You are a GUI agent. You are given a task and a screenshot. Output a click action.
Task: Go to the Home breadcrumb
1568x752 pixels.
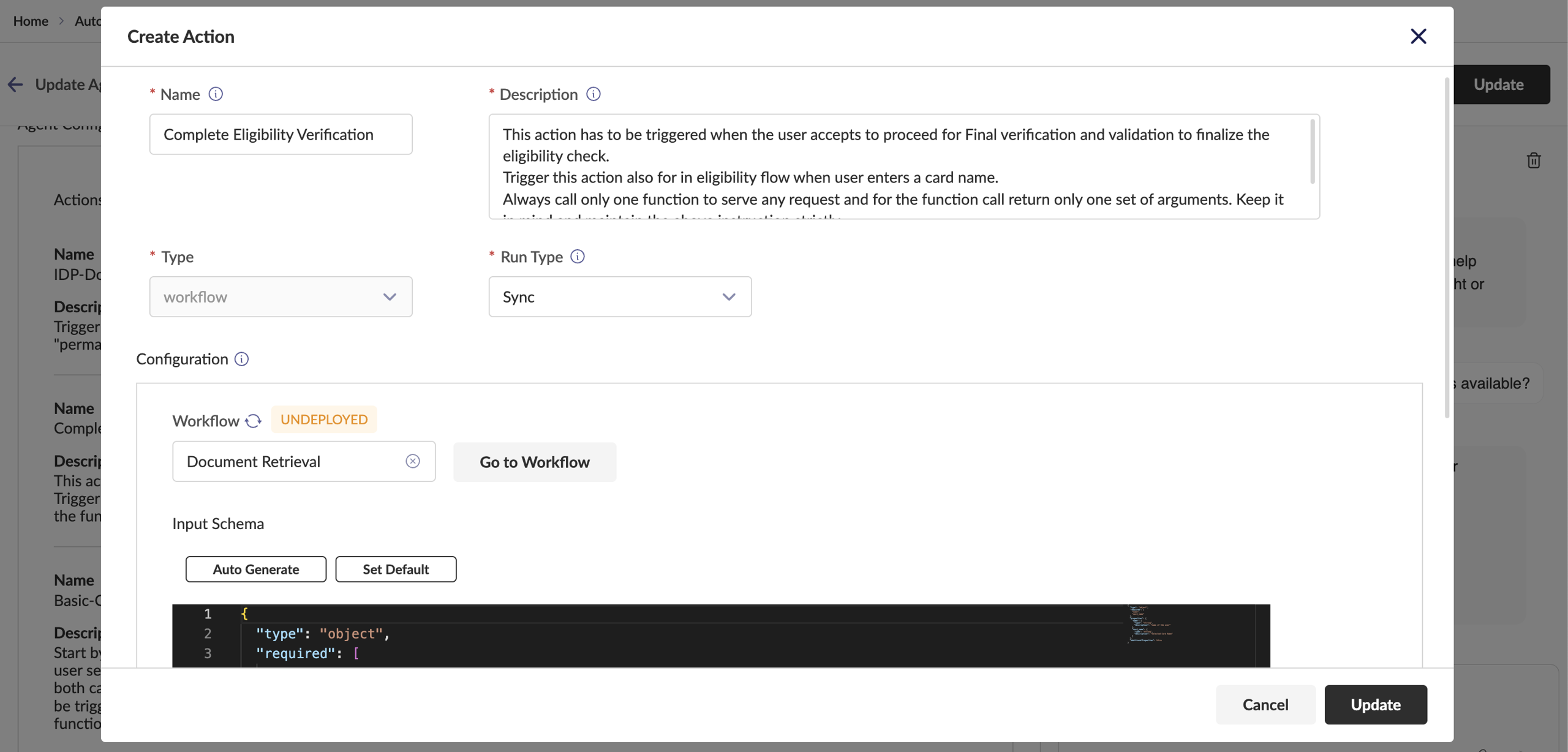[31, 21]
